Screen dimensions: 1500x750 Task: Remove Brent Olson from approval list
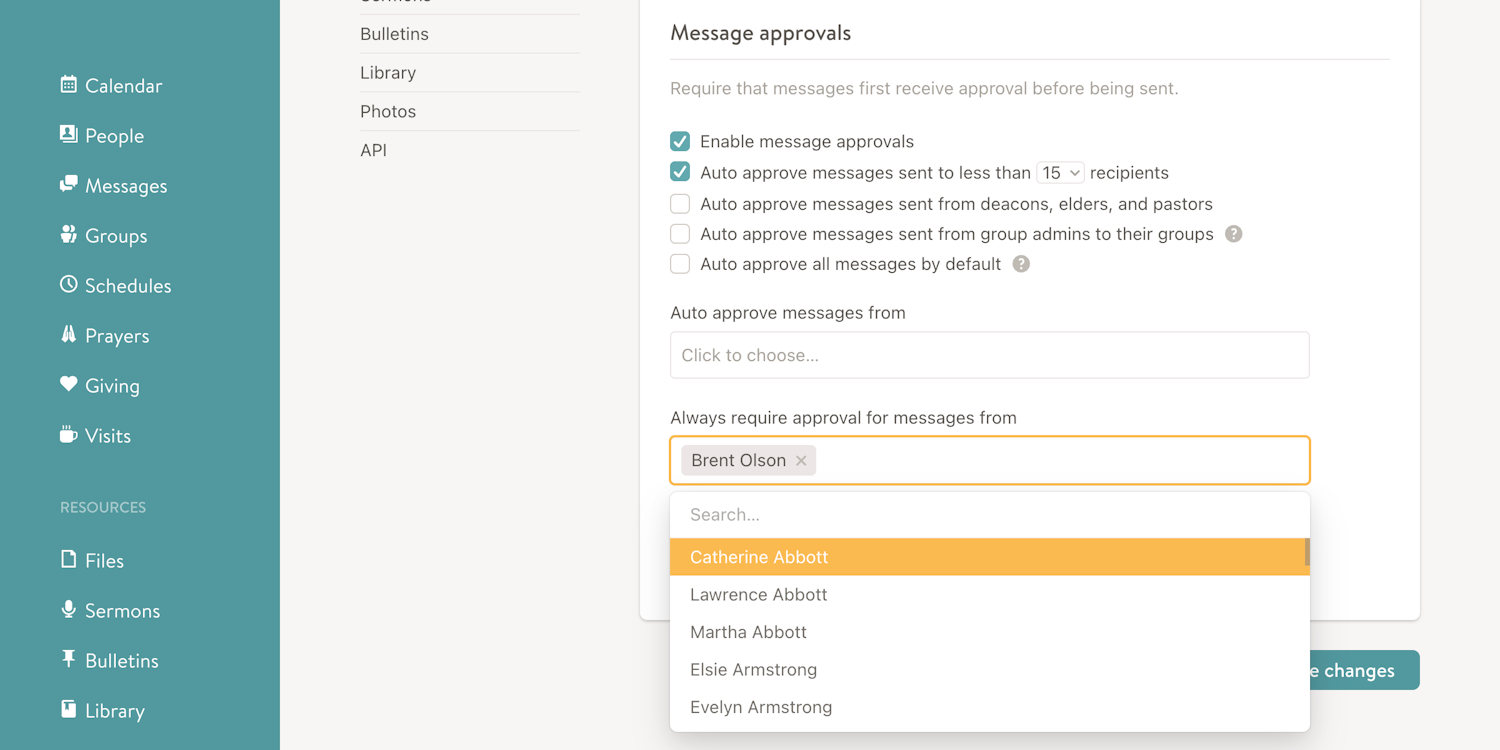coord(801,461)
